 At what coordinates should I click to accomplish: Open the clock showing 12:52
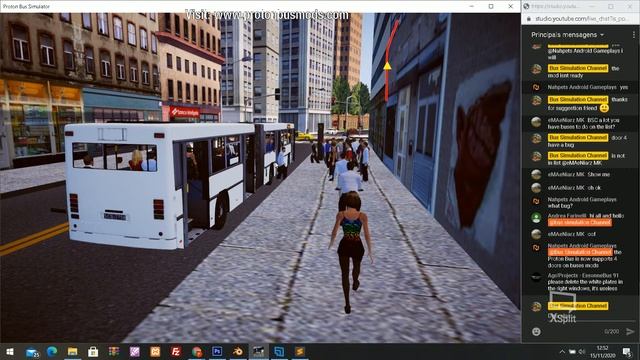pyautogui.click(x=602, y=351)
